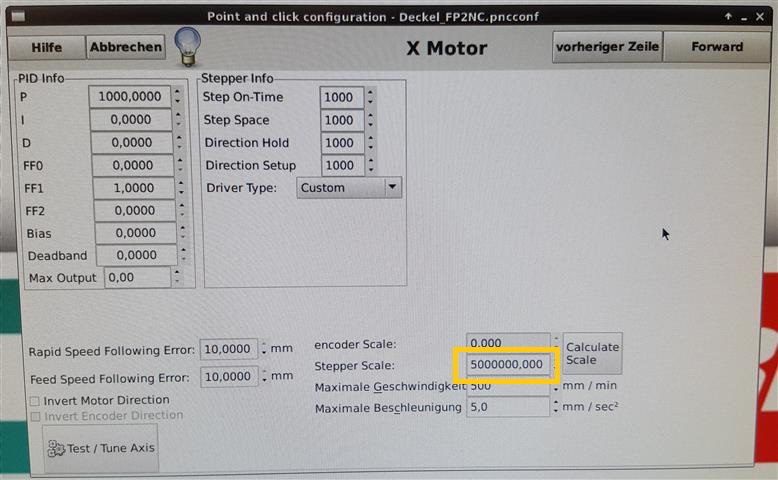This screenshot has height=480, width=778.
Task: Click spinner arrows of Maximale Beschleunigung
Action: point(555,407)
